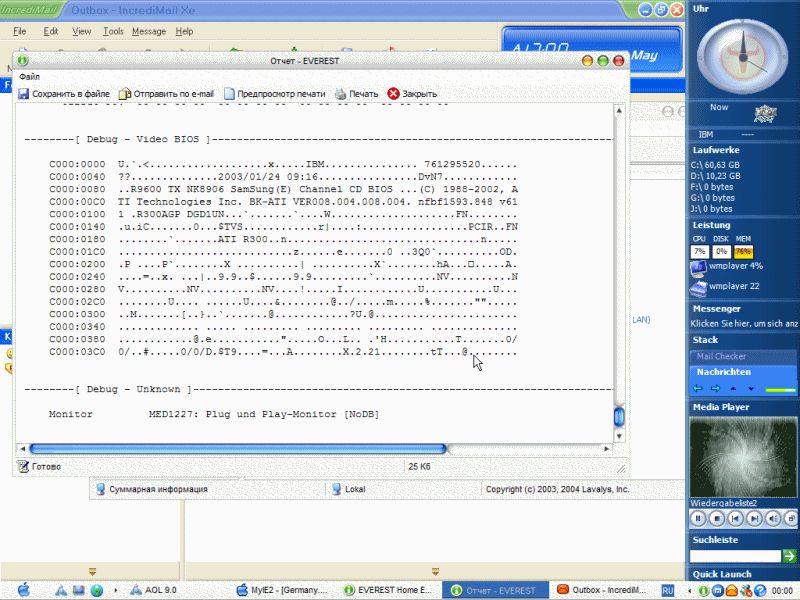
Task: Click the orange IncrediMail envelope tray icon
Action: click(x=731, y=591)
